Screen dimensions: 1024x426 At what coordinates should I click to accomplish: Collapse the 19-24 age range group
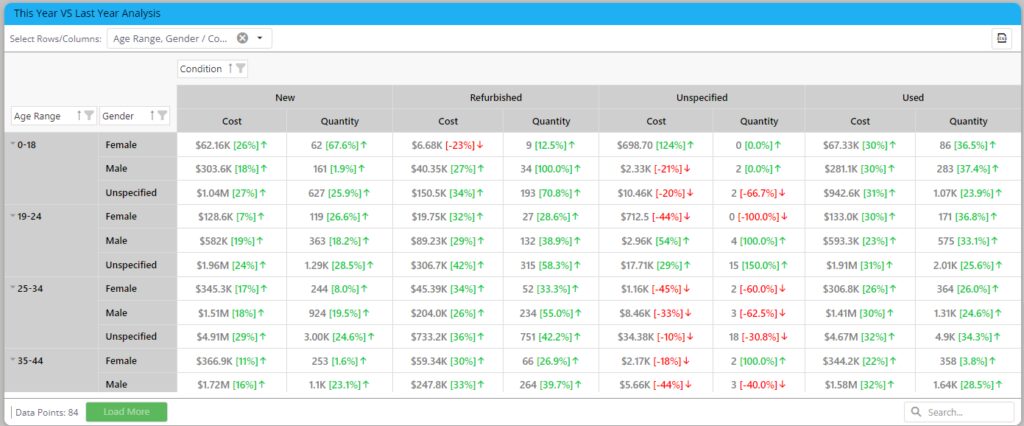13,215
